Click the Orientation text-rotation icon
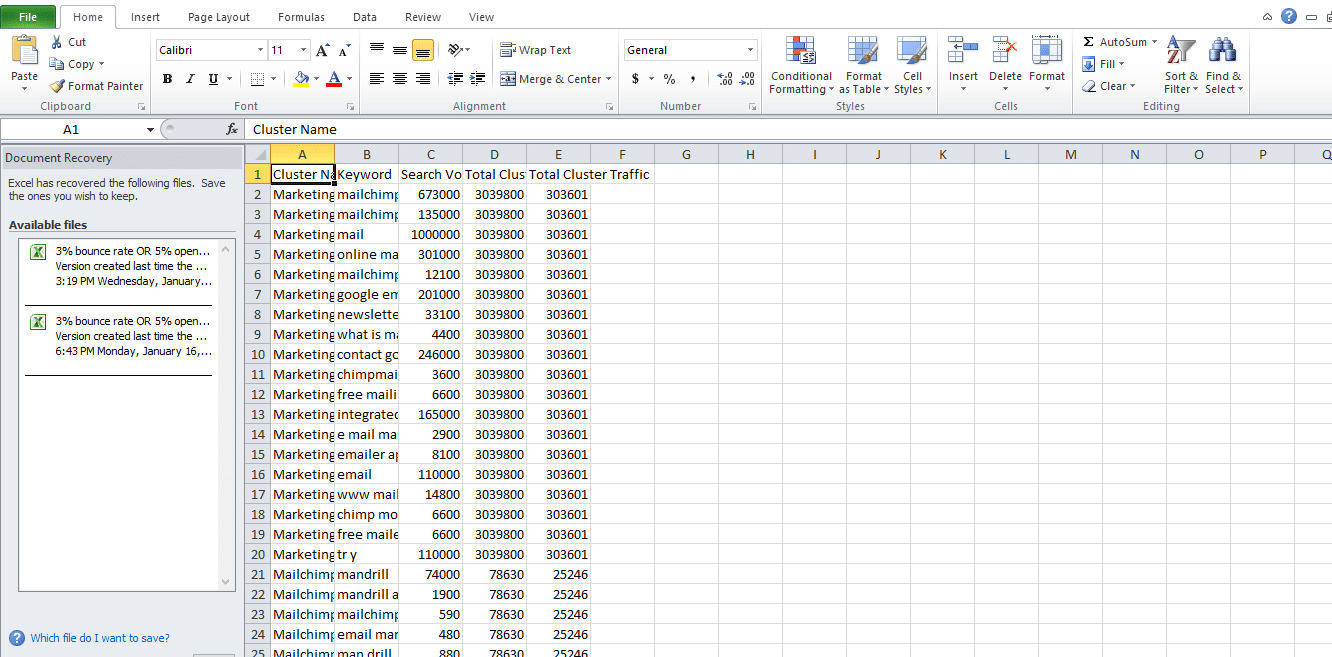This screenshot has width=1332, height=657. [455, 50]
